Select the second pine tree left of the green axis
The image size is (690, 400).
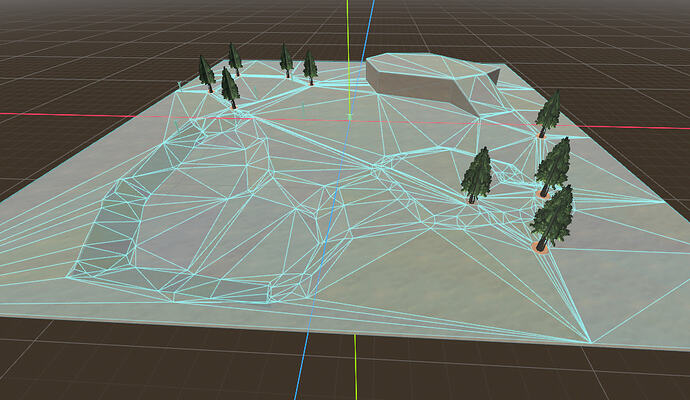click(286, 61)
